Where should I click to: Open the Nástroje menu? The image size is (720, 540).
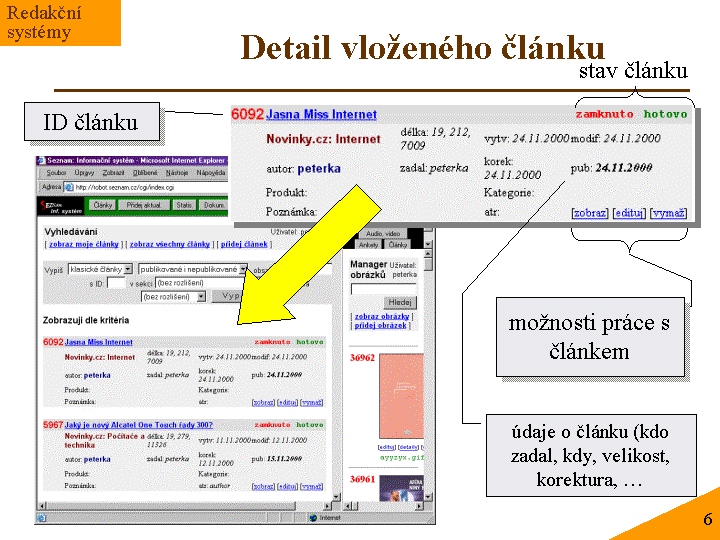(177, 173)
